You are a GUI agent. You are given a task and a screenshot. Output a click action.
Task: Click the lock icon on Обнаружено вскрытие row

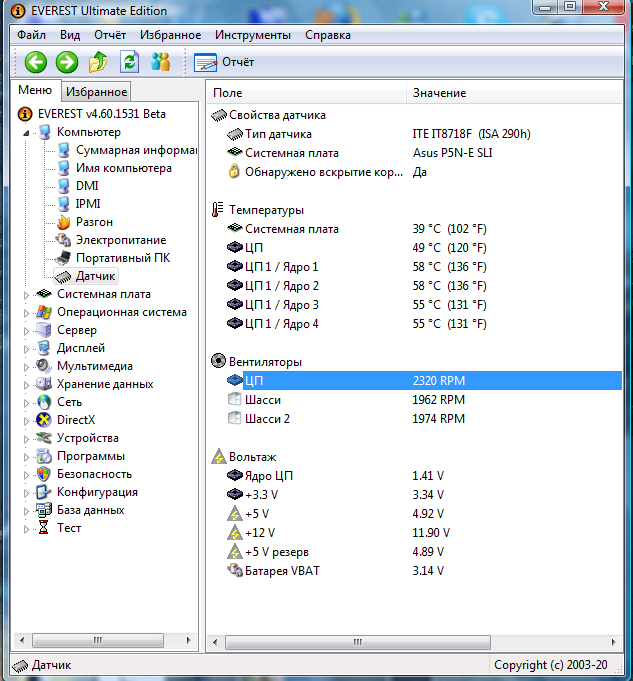[234, 171]
